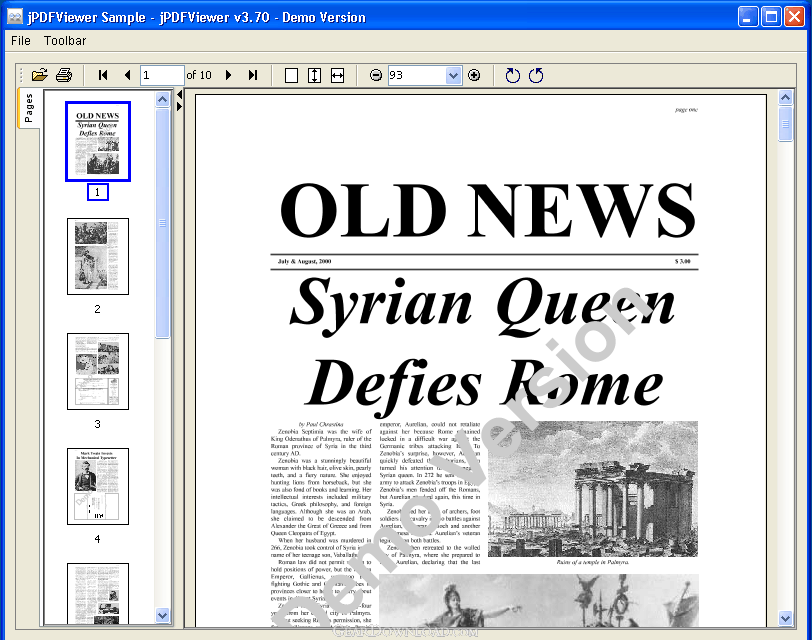Expand thumbnail pane with right splitter arrow
This screenshot has width=812, height=640.
(179, 107)
